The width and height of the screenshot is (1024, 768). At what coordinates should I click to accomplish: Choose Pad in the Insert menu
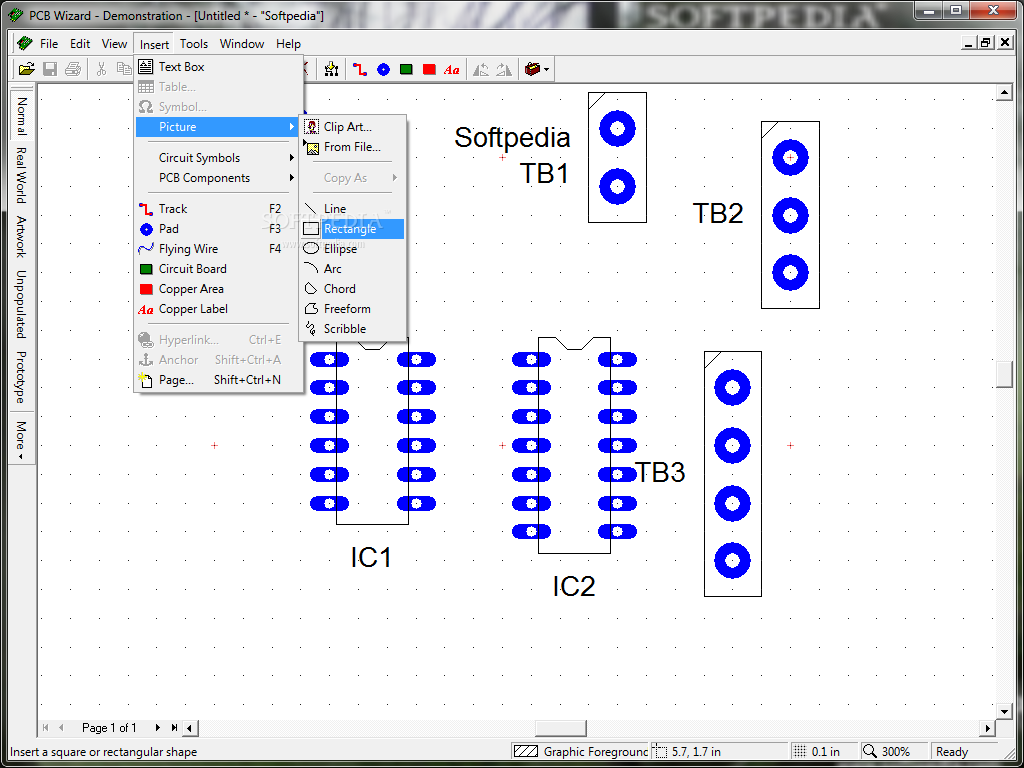point(219,229)
